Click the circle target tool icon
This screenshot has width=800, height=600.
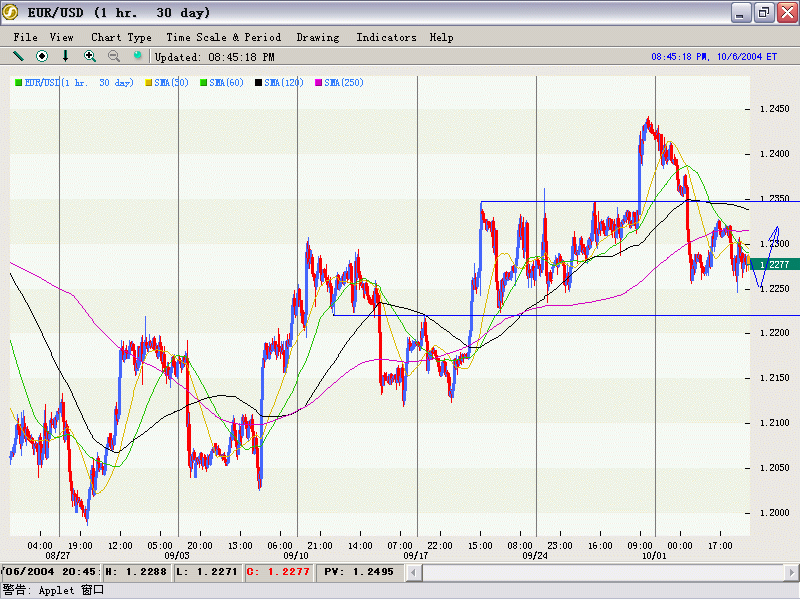pyautogui.click(x=42, y=57)
